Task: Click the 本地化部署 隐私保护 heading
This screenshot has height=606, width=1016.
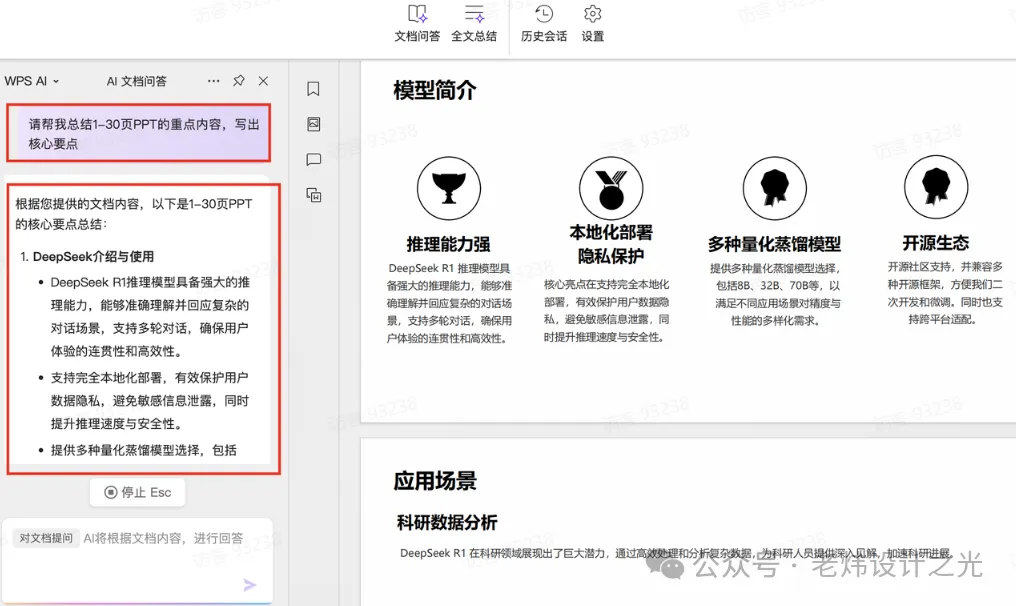Action: pyautogui.click(x=611, y=244)
